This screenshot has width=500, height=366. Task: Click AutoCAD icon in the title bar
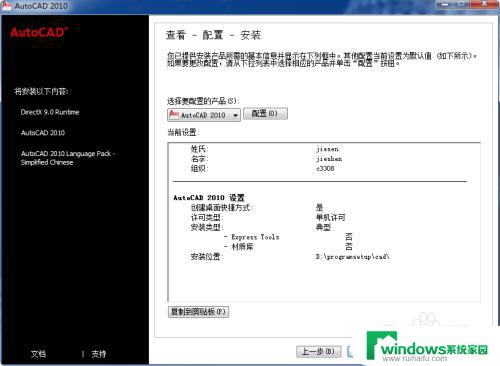6,5
